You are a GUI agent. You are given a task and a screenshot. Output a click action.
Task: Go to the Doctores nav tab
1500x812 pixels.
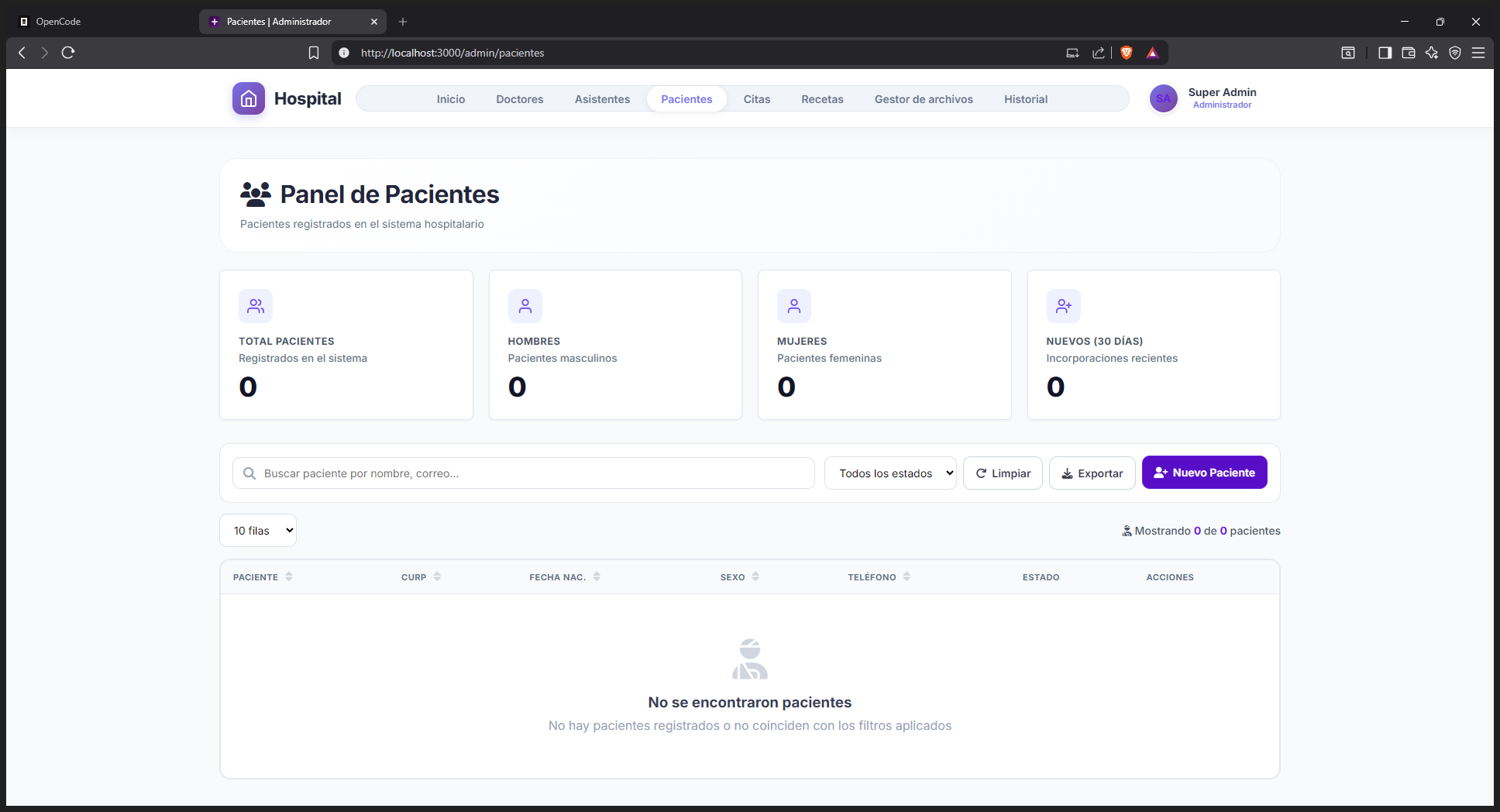pos(520,99)
